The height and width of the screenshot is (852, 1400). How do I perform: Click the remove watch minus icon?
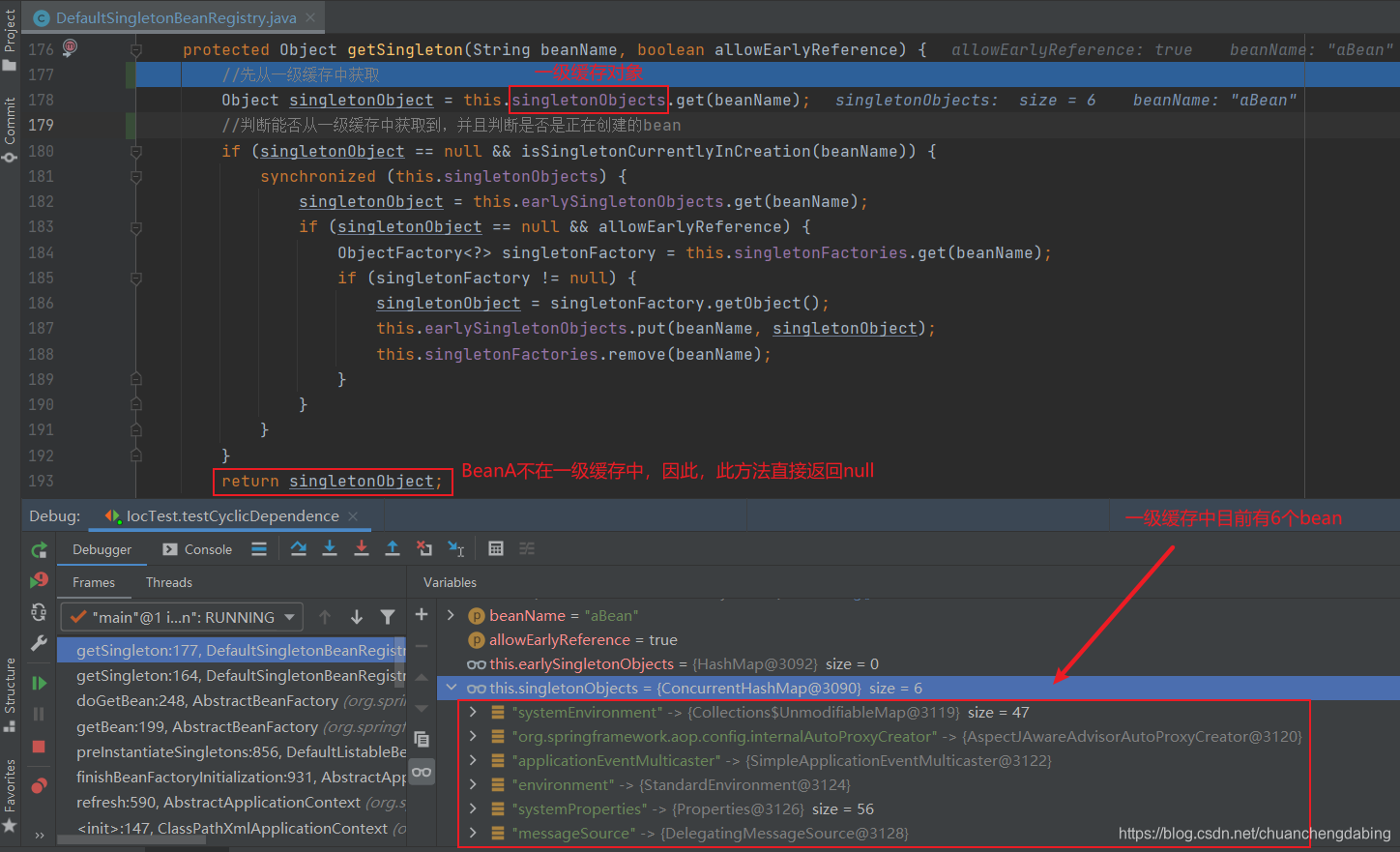tap(422, 645)
